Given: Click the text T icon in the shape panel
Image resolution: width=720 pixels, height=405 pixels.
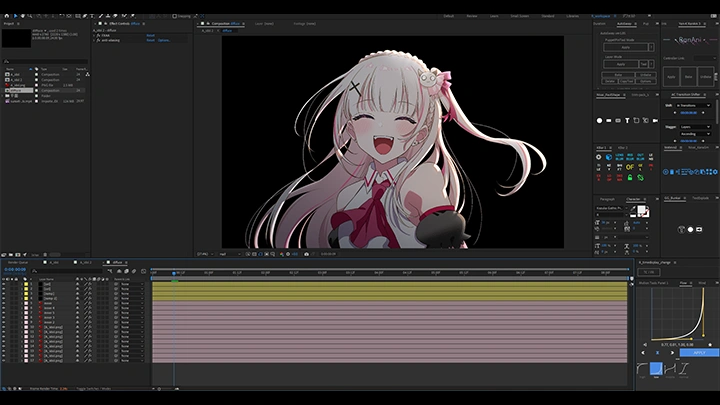Looking at the screenshot, I should coord(627,120).
